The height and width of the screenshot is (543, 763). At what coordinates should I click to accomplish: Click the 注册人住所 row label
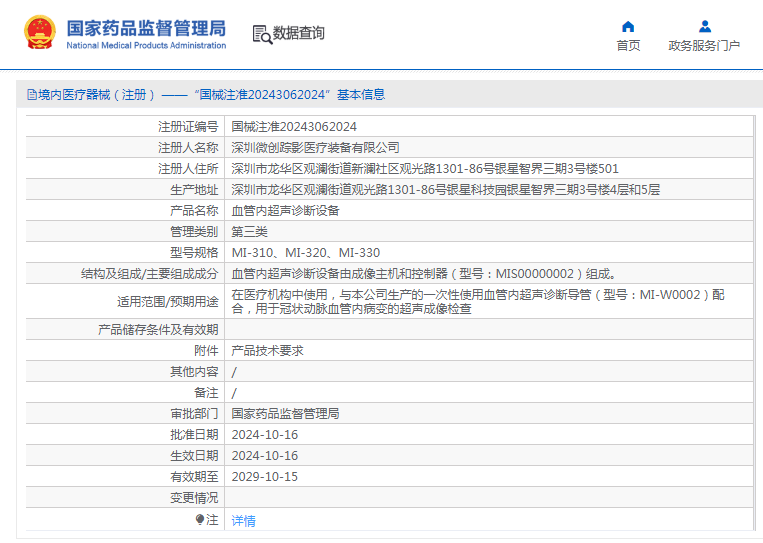pyautogui.click(x=188, y=168)
